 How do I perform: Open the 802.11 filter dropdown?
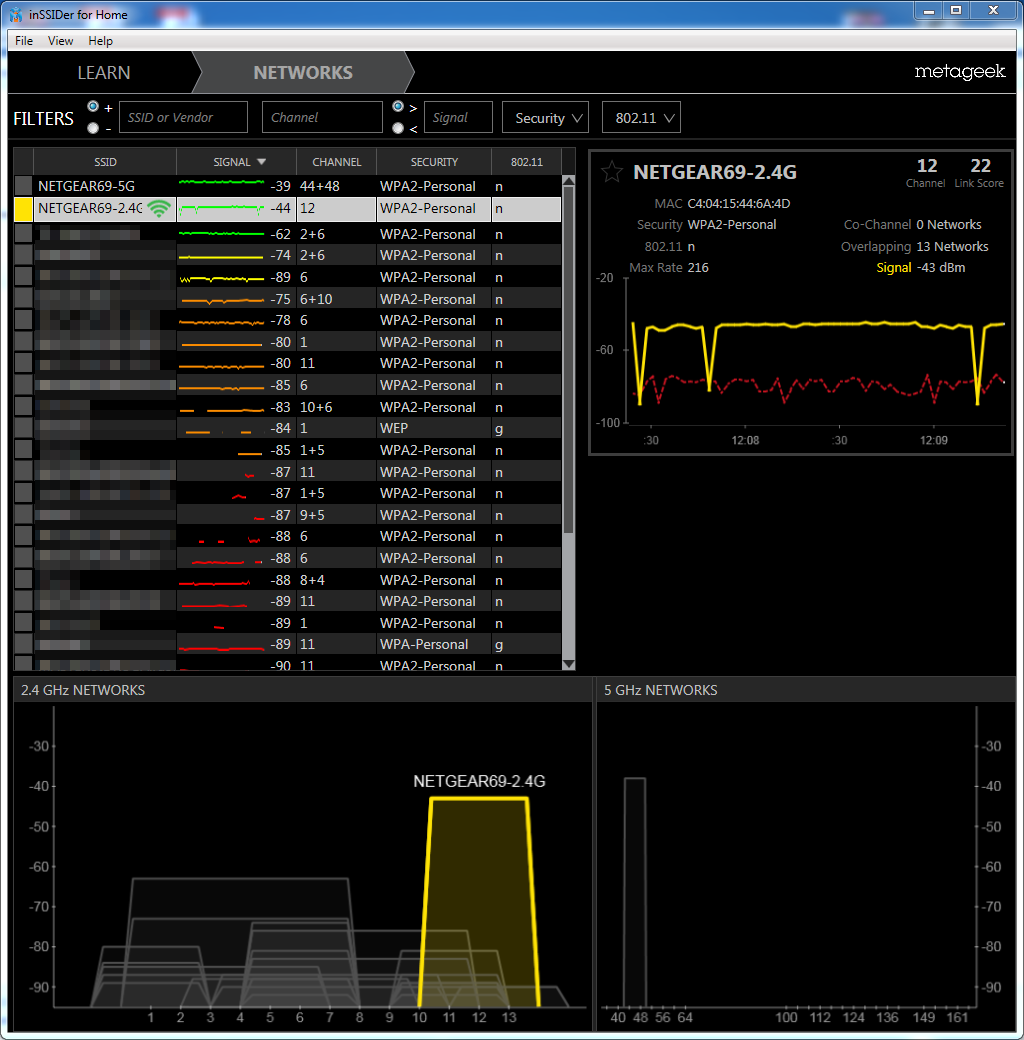[641, 117]
